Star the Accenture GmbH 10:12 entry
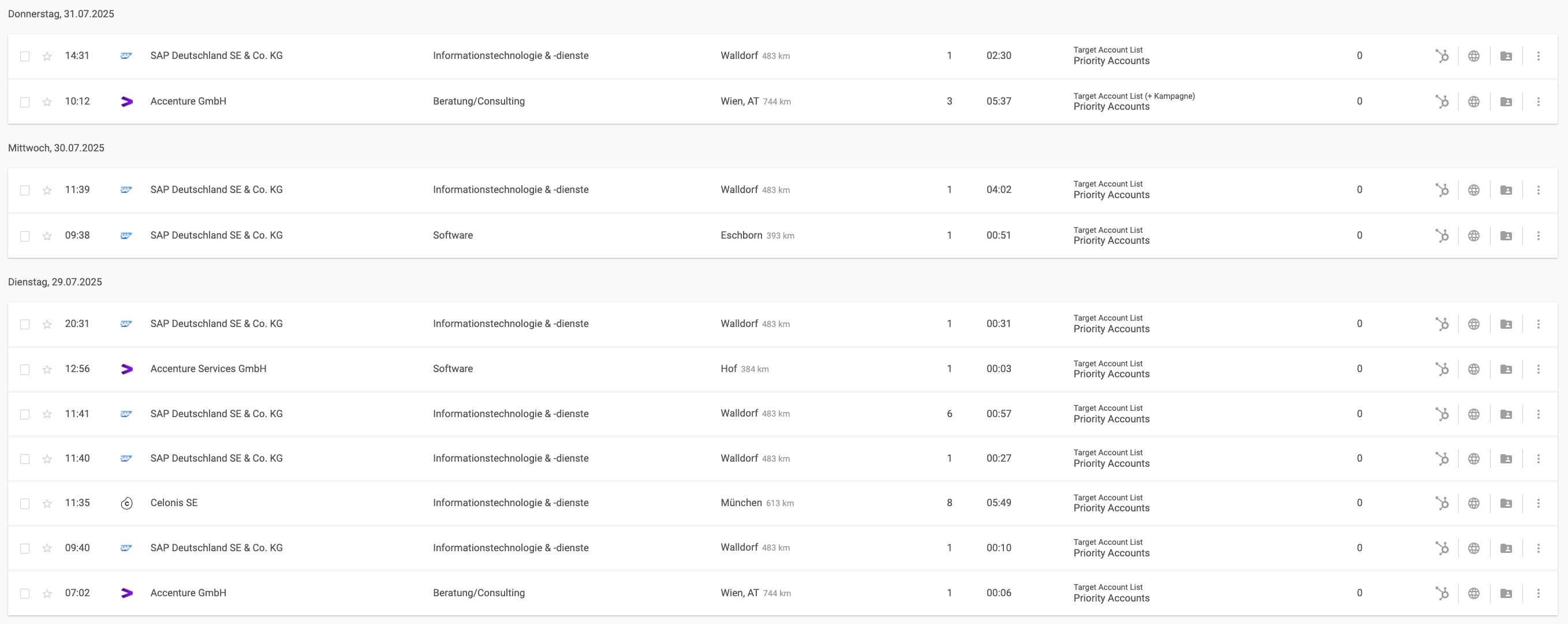Viewport: 1568px width, 624px height. coord(47,102)
